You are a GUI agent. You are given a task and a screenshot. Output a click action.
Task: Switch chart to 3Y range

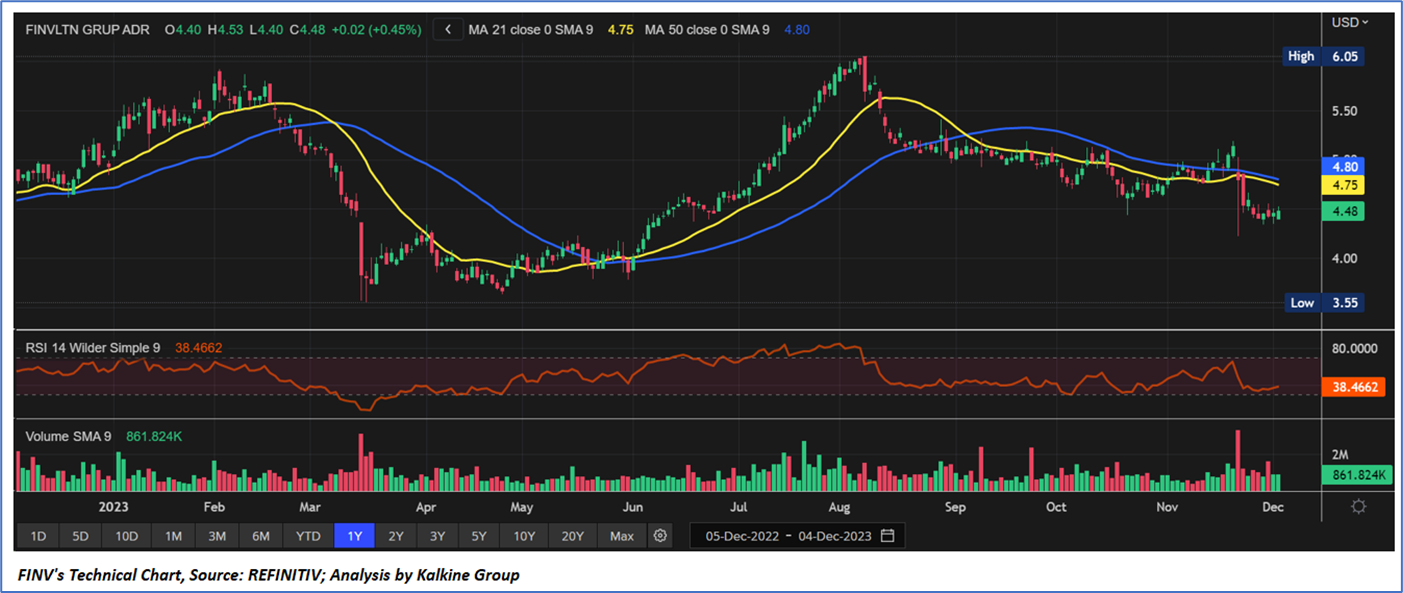[x=437, y=536]
